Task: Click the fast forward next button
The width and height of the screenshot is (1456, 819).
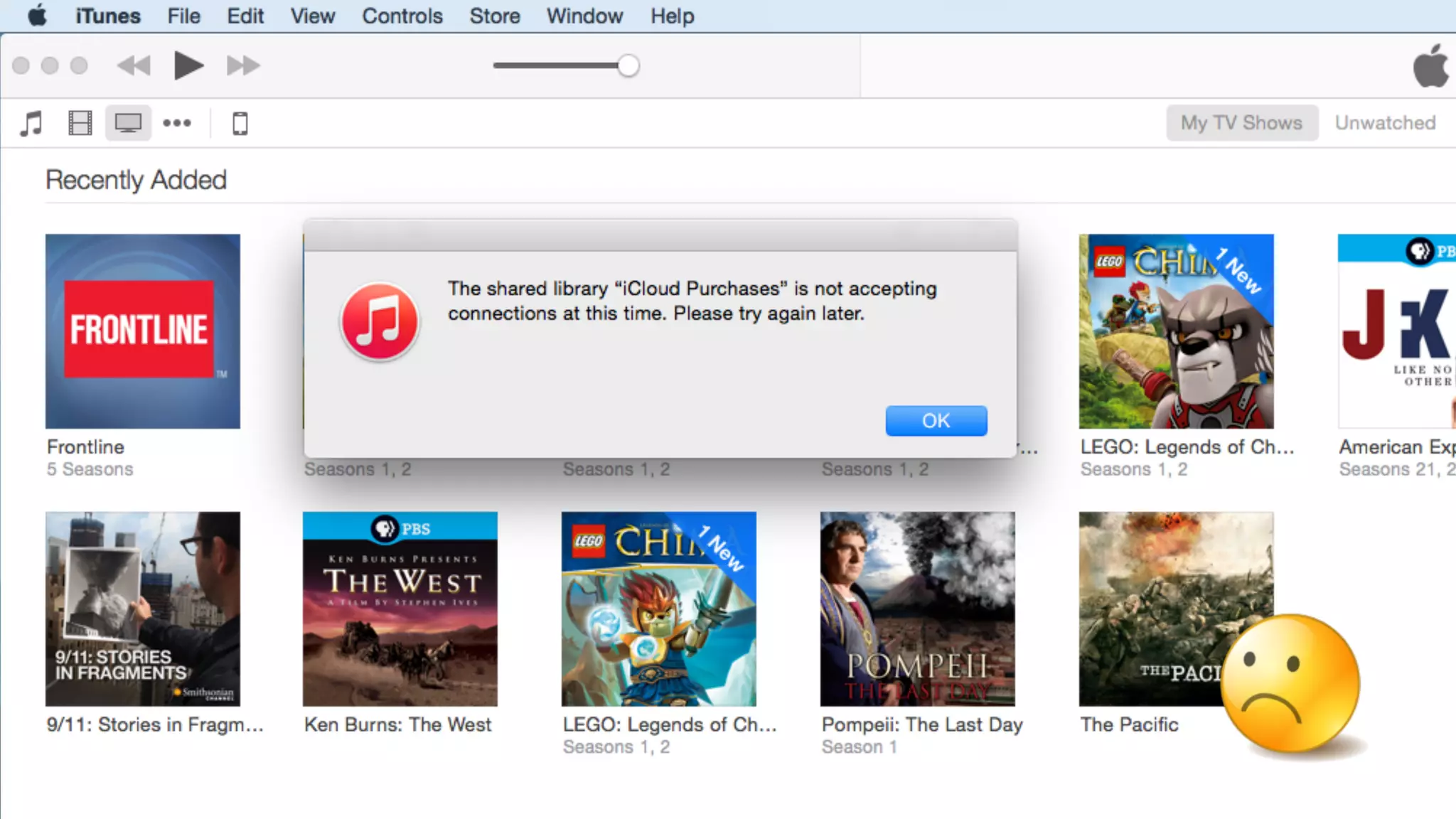Action: point(243,66)
